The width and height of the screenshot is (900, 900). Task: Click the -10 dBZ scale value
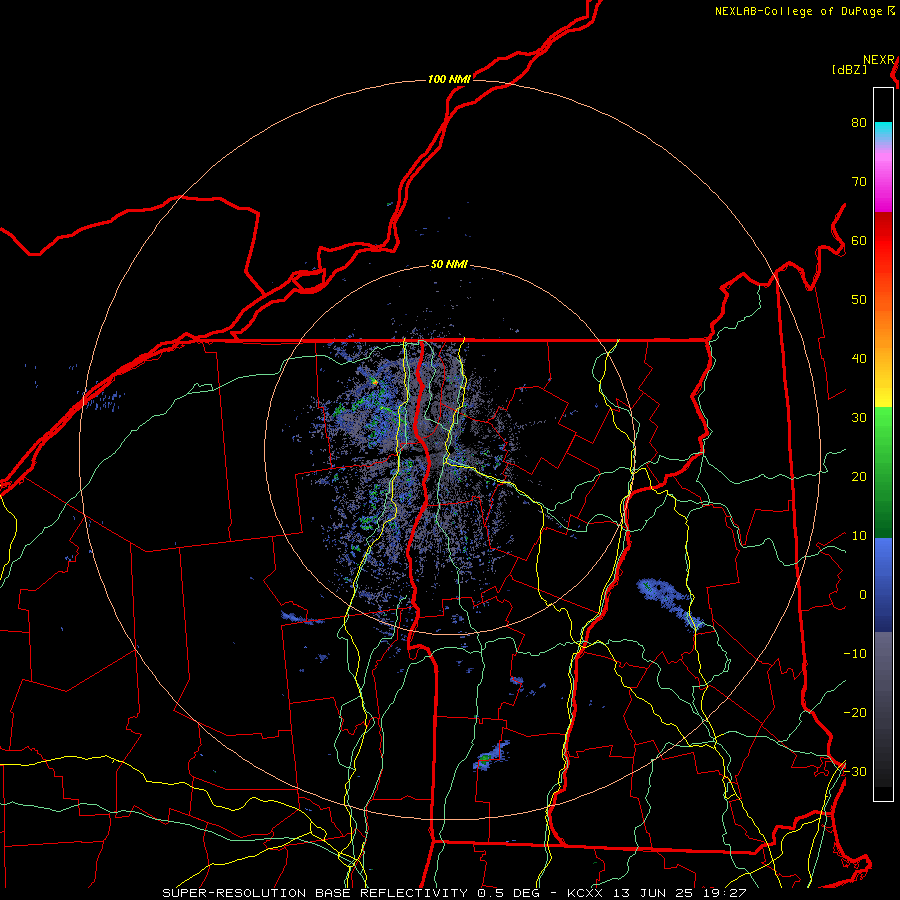[x=855, y=654]
